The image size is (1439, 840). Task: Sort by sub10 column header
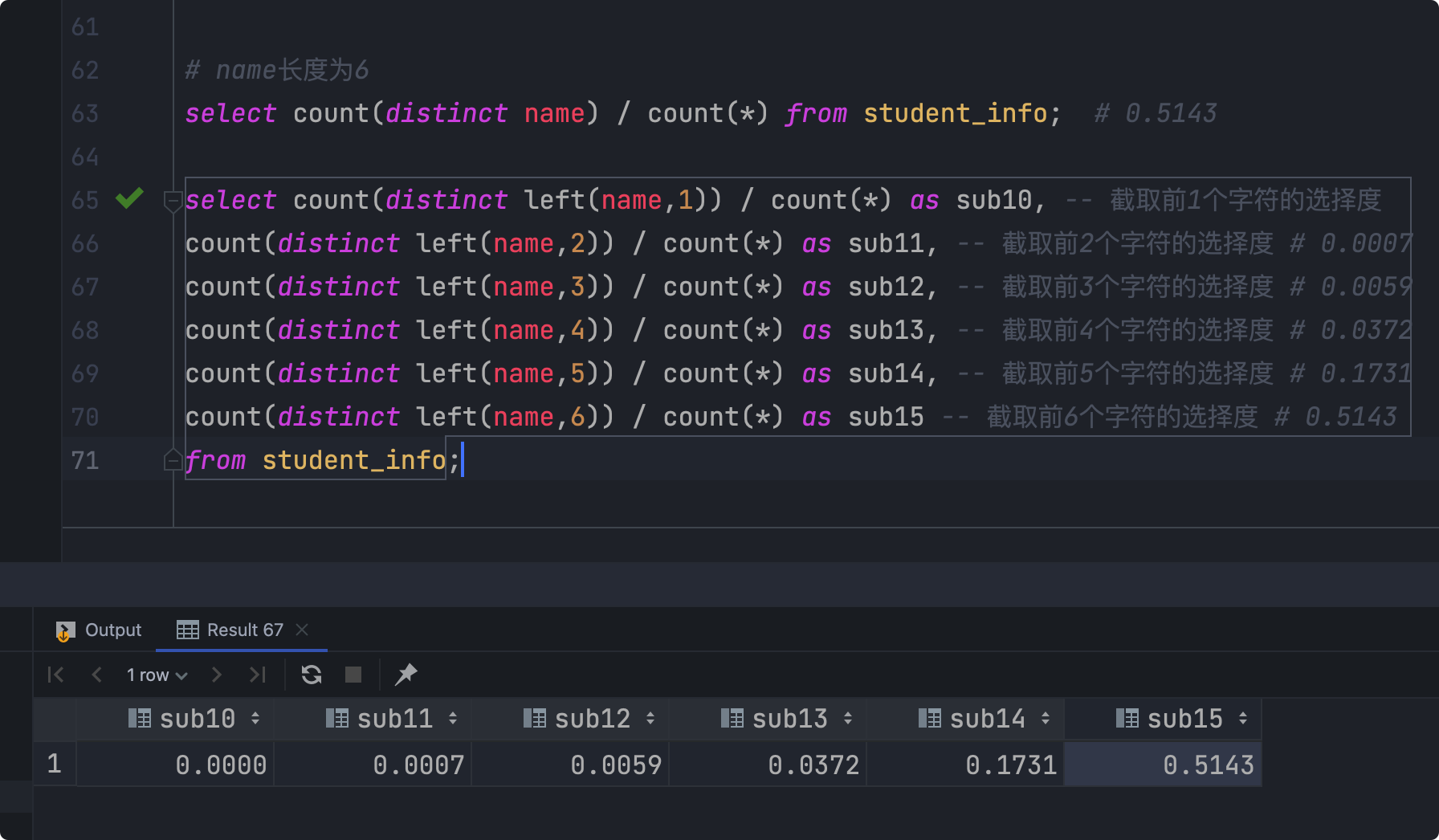point(176,719)
